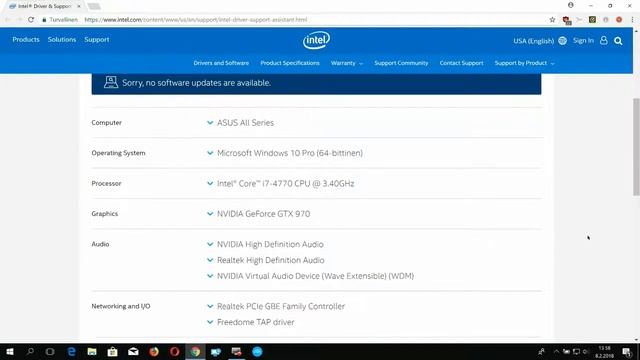
Task: Go to Product Specifications
Action: pos(290,63)
